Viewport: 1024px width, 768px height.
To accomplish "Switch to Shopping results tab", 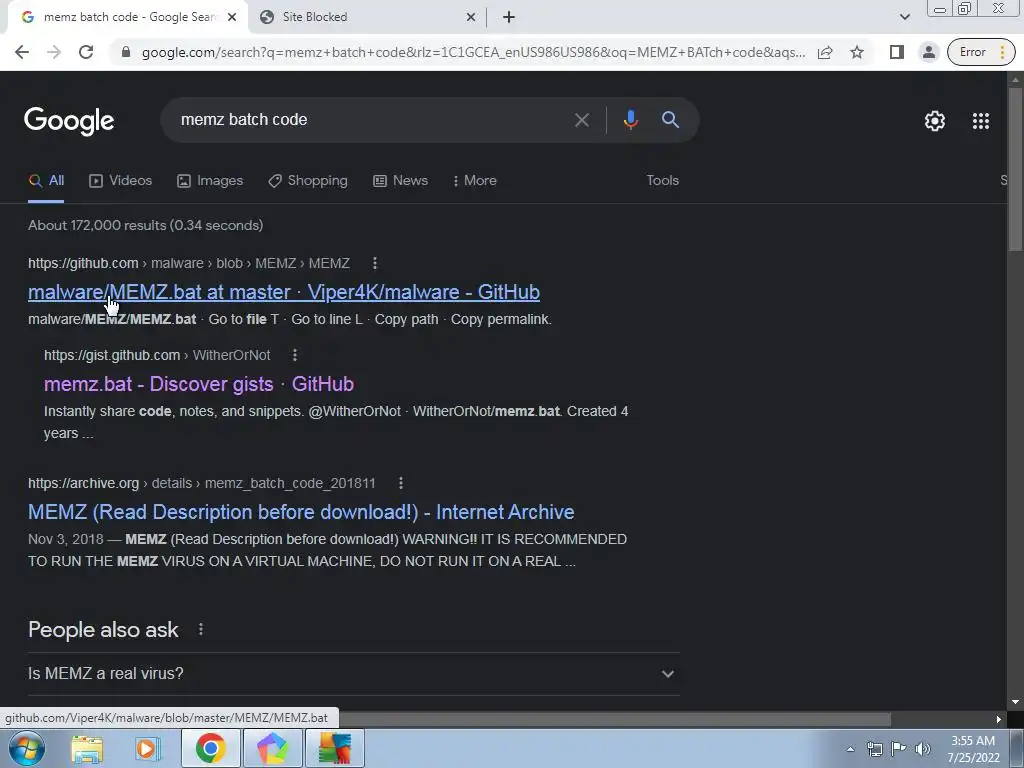I will 308,181.
